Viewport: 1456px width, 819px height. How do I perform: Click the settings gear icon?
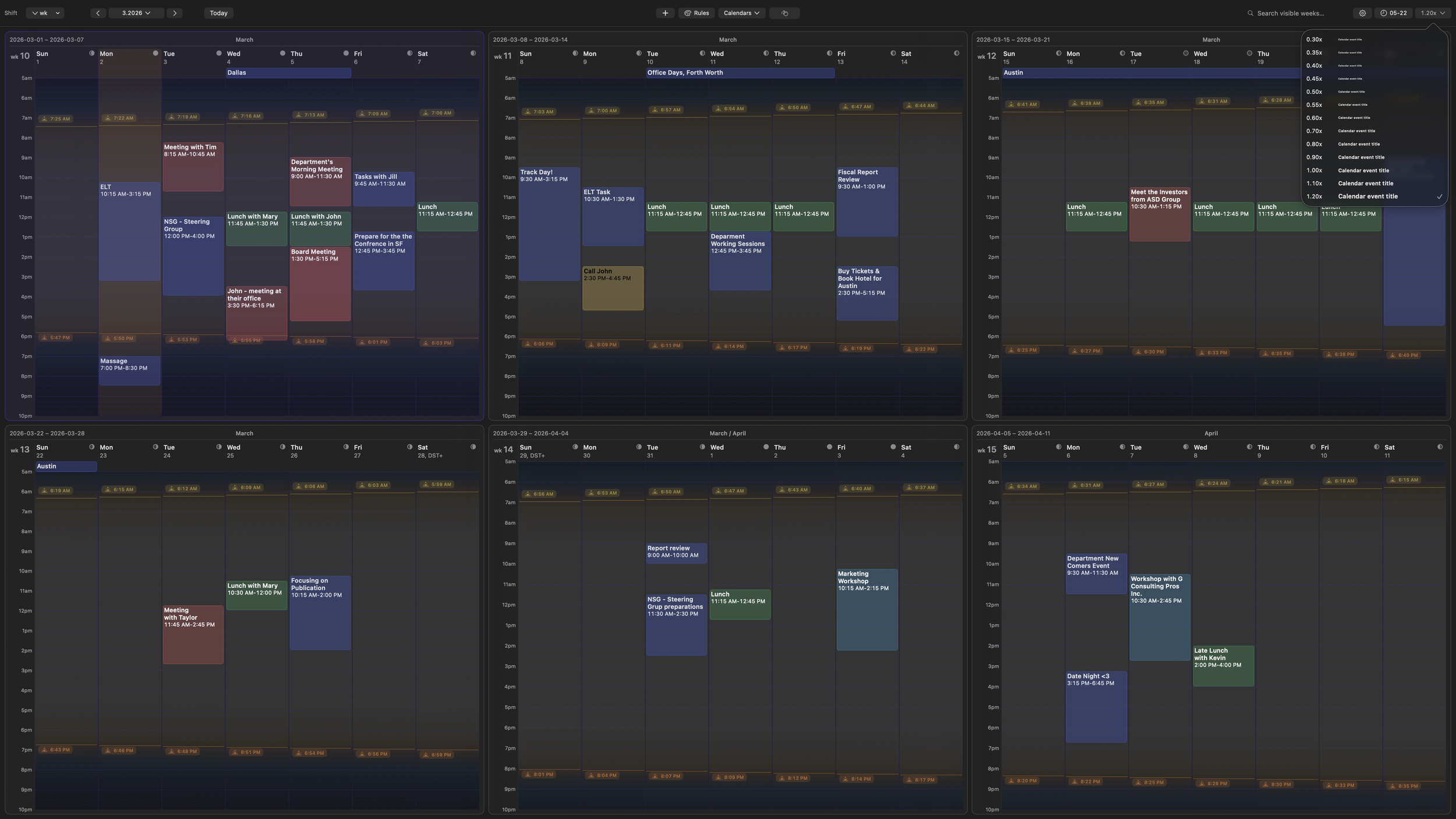[x=1362, y=13]
